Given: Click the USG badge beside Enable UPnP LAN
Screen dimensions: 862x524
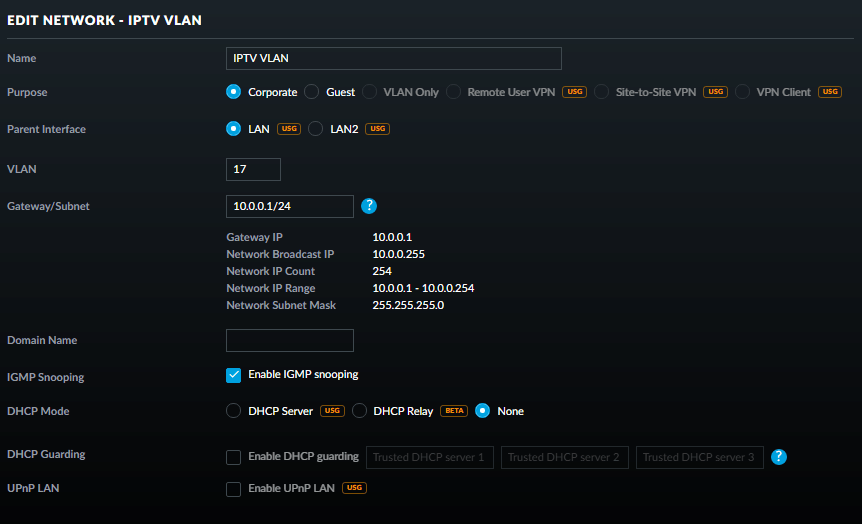Looking at the screenshot, I should pos(354,488).
